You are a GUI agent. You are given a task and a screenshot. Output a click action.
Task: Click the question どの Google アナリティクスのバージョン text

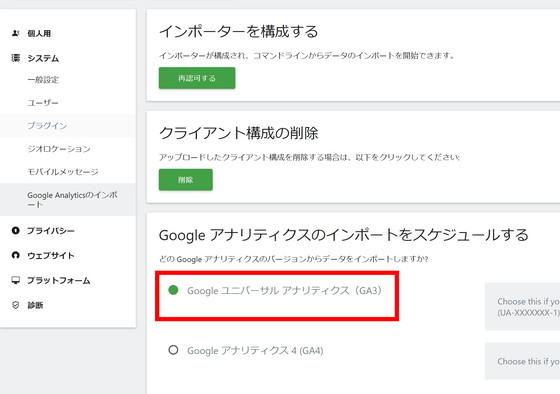293,259
